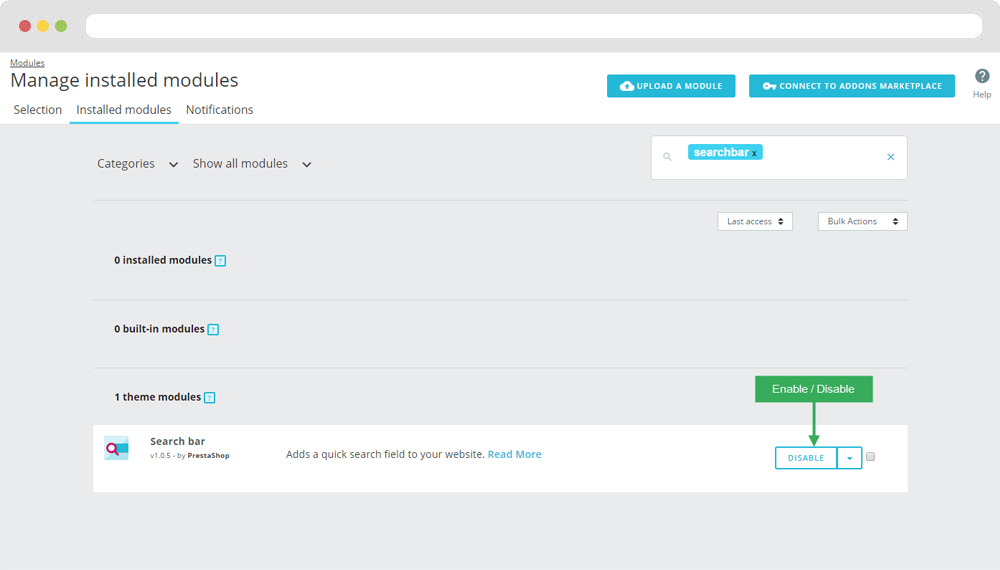The image size is (1000, 570).
Task: Click help icon beside built-in modules
Action: pos(213,329)
